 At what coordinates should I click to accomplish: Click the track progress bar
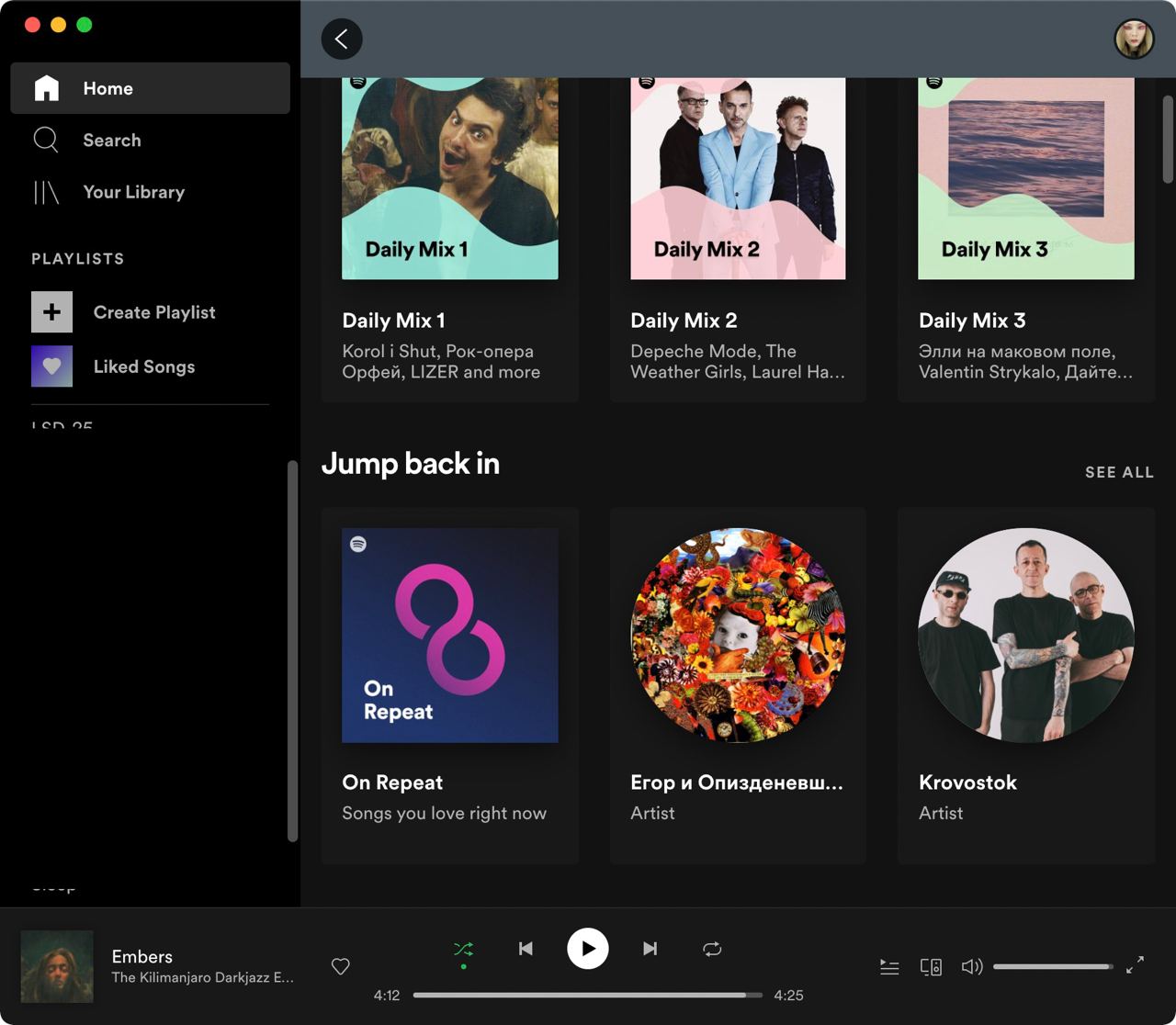[x=588, y=995]
